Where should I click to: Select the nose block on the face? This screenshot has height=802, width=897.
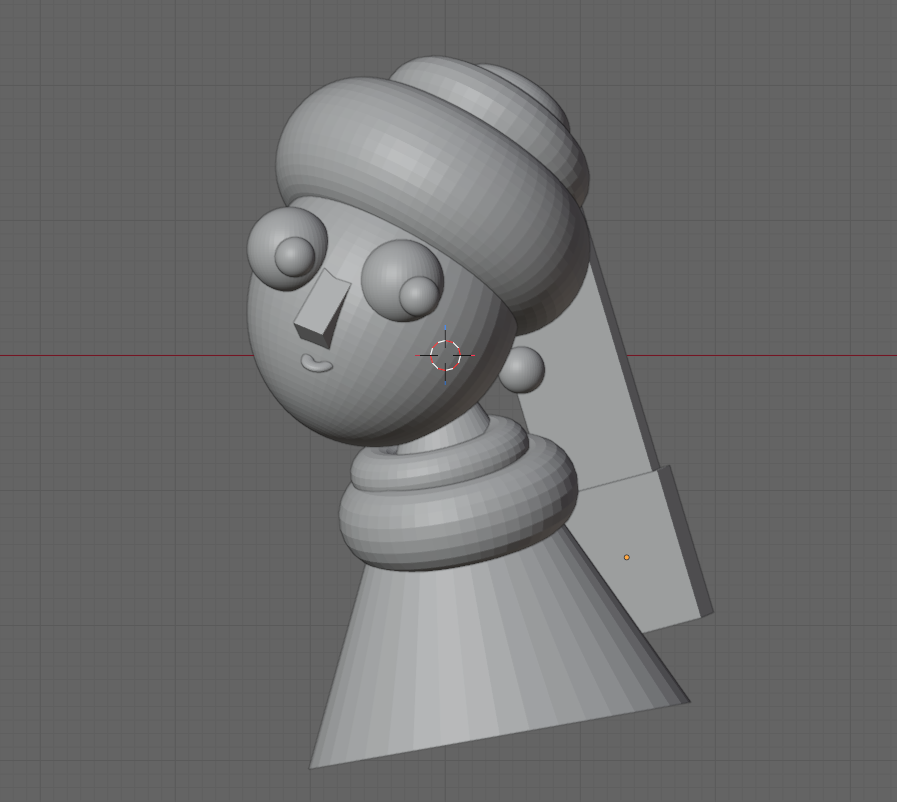[x=322, y=309]
